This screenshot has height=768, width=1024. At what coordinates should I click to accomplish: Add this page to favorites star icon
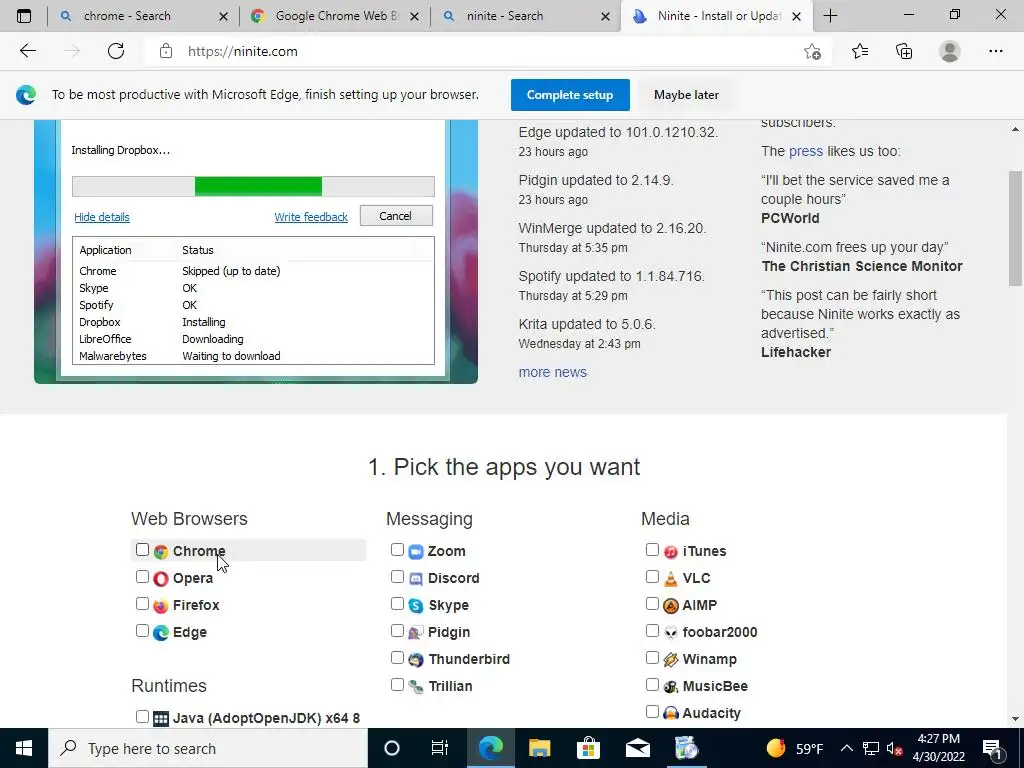click(x=812, y=52)
